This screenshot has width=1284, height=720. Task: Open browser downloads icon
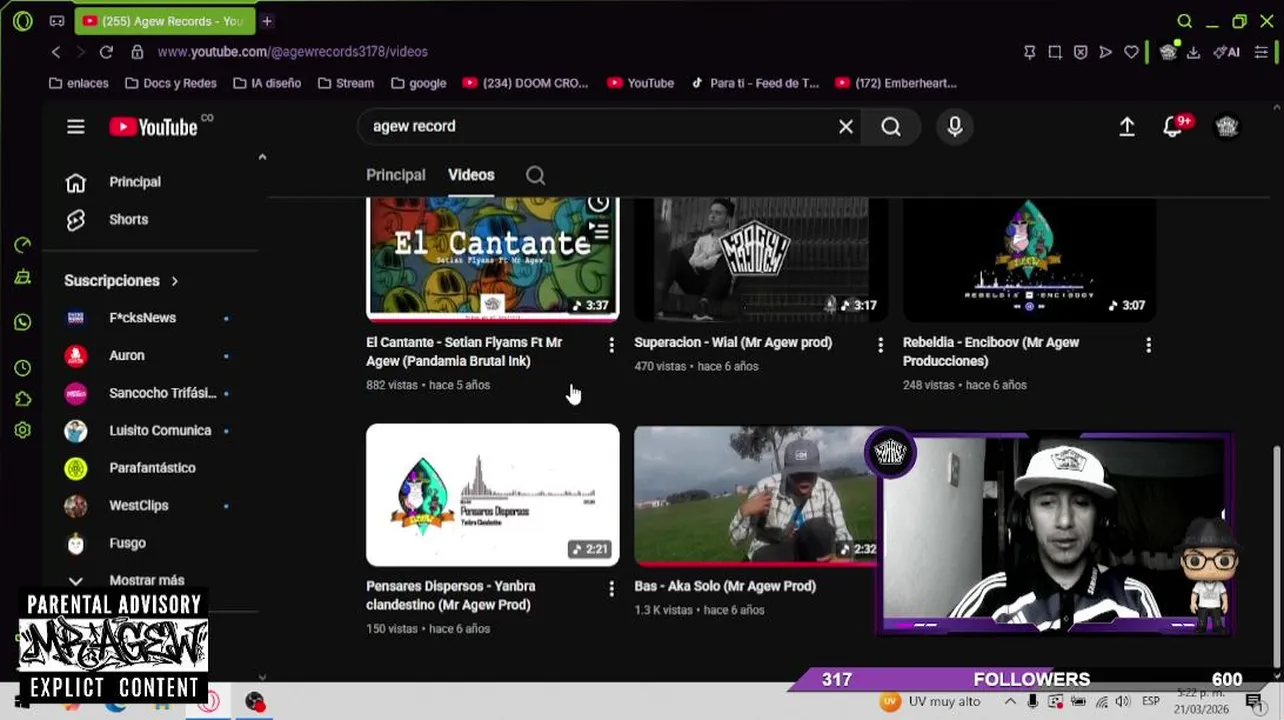pos(1193,52)
